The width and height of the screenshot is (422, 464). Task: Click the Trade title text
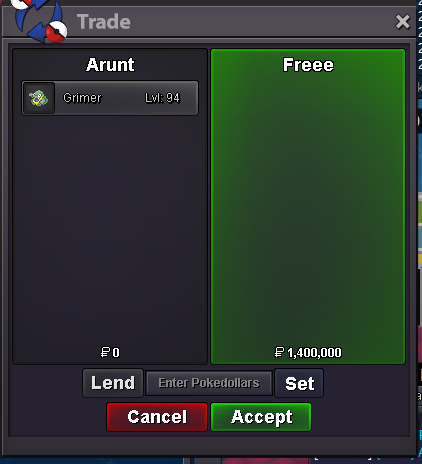tap(104, 22)
